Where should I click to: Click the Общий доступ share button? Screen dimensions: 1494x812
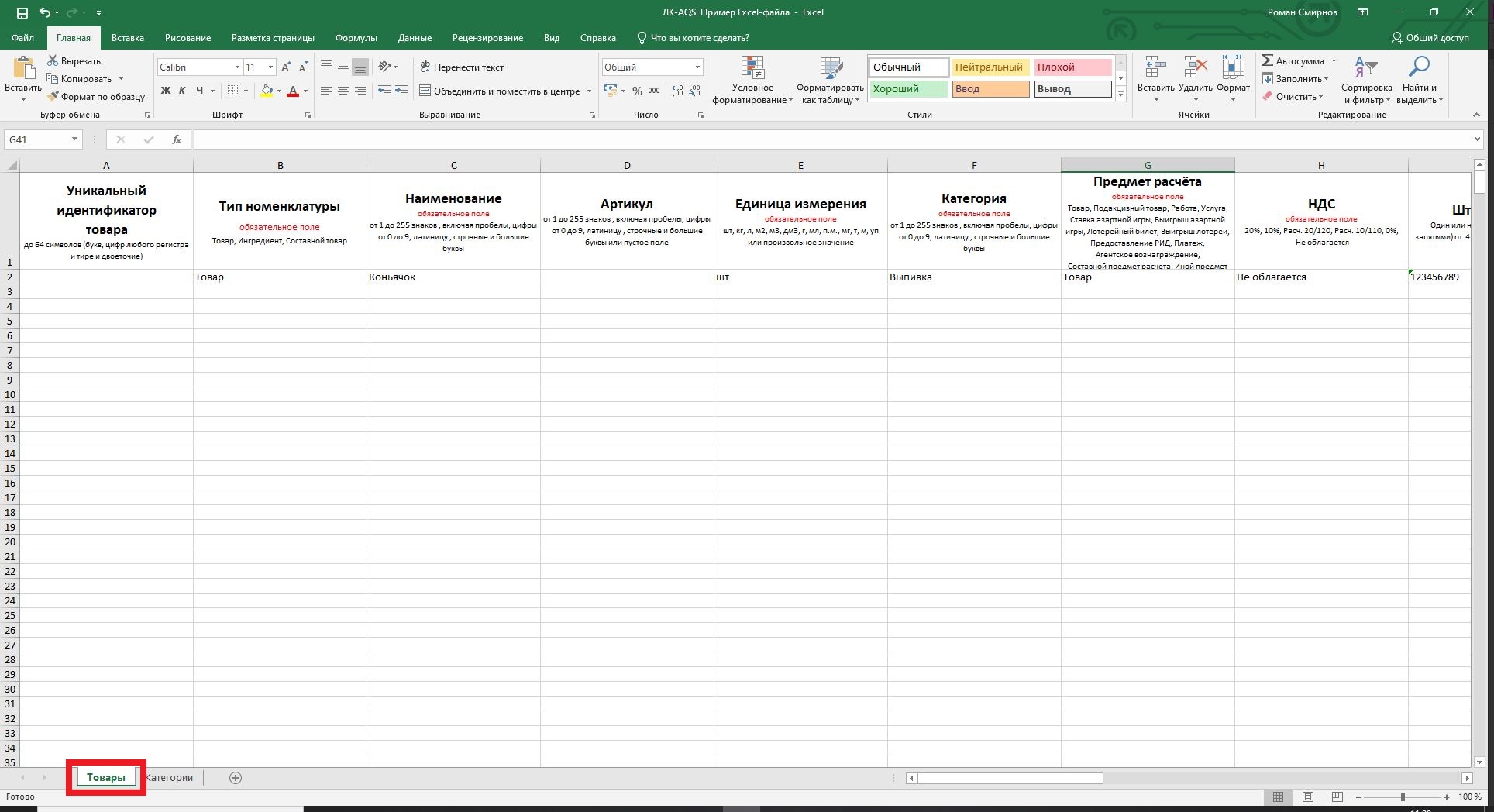1430,37
